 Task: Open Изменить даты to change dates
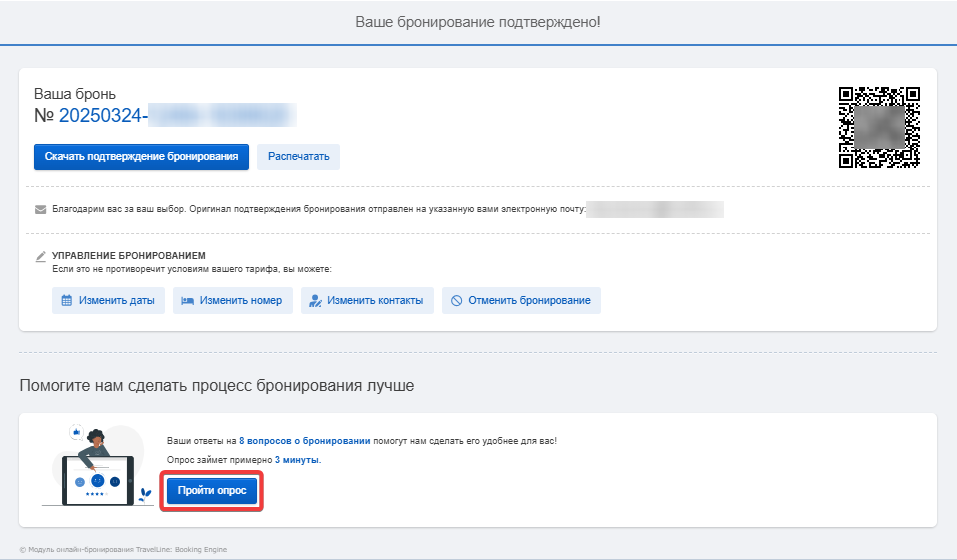108,300
